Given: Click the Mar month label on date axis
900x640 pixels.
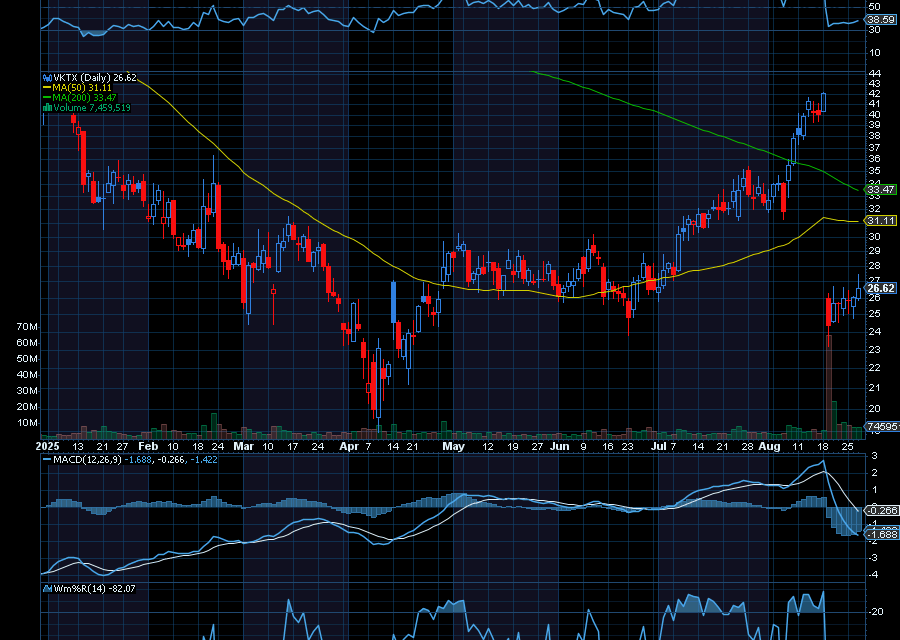Looking at the screenshot, I should (243, 447).
